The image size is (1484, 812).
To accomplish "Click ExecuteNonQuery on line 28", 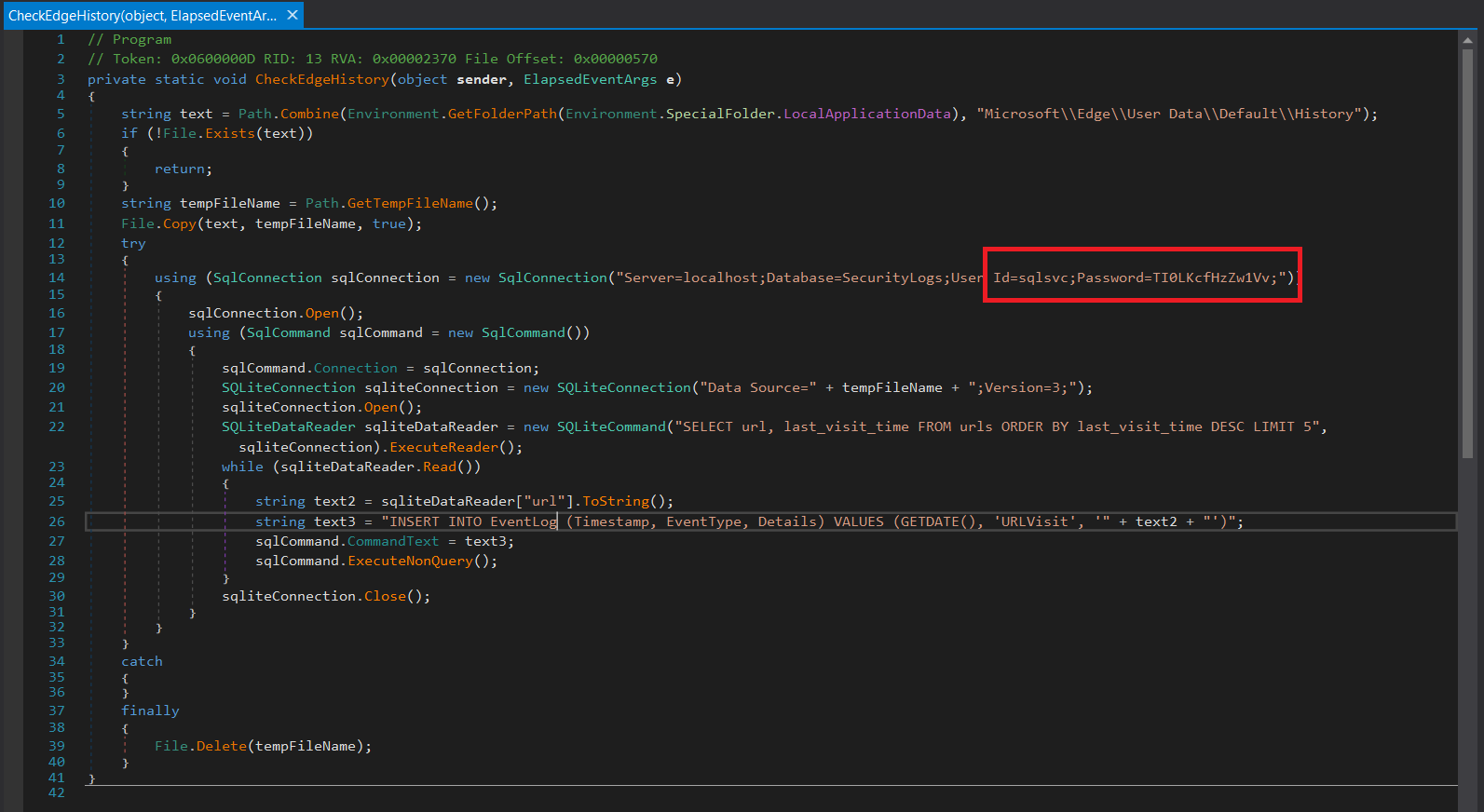I will 410,561.
